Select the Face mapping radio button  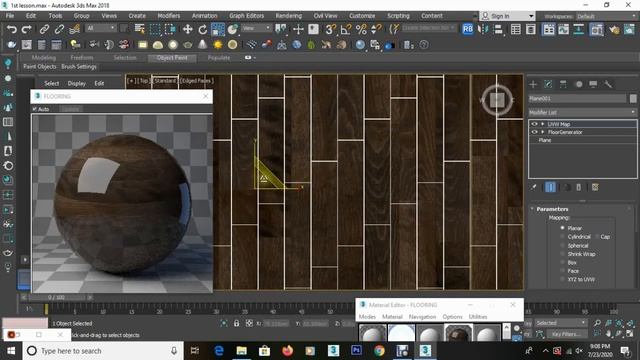(562, 271)
